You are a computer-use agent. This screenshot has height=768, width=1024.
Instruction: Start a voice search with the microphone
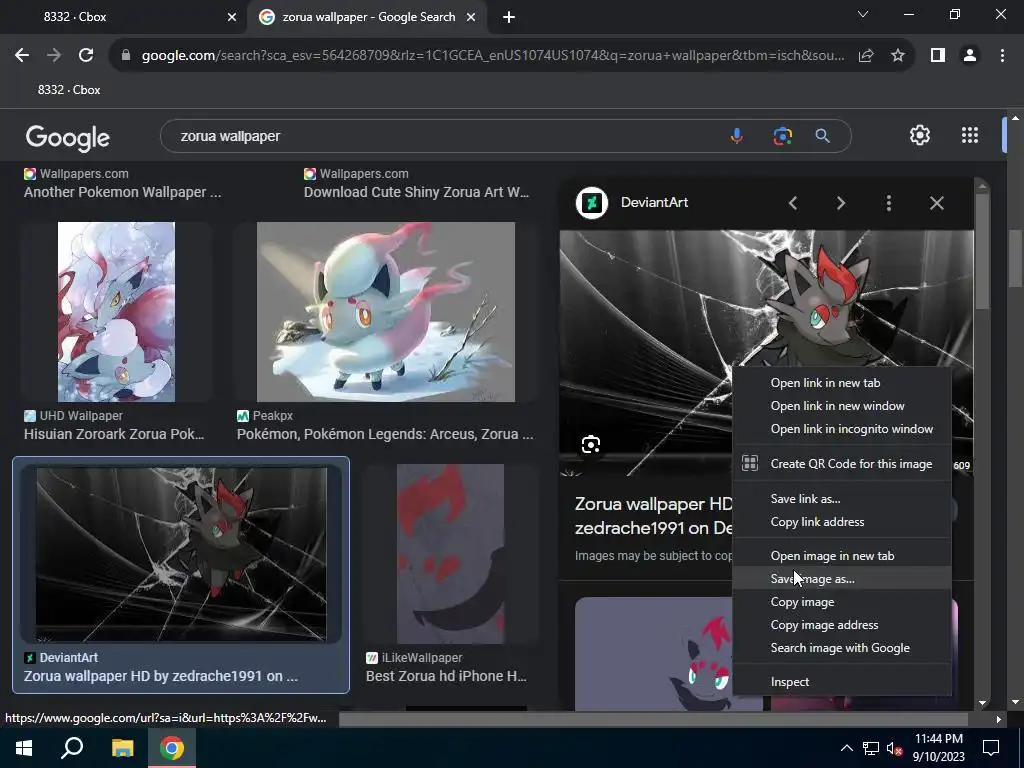click(x=737, y=136)
